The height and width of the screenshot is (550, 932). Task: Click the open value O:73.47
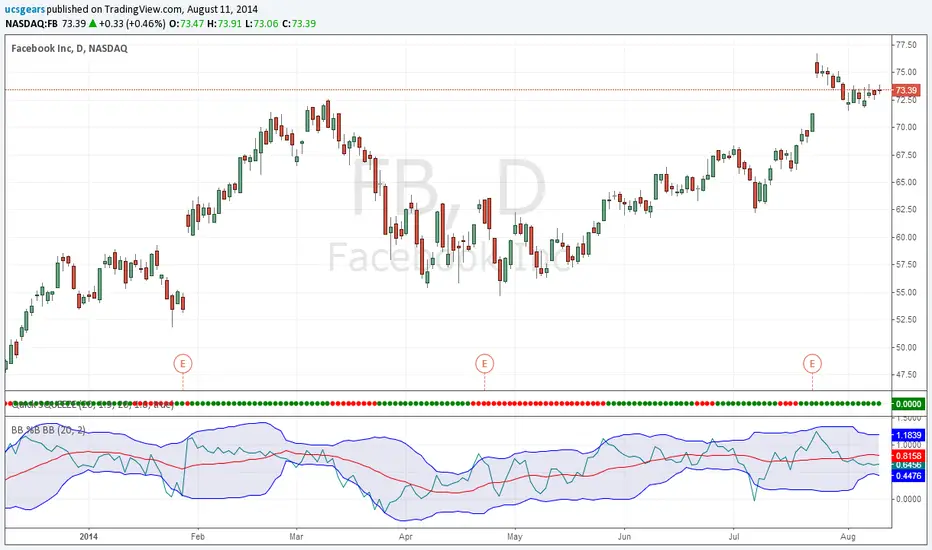click(186, 24)
